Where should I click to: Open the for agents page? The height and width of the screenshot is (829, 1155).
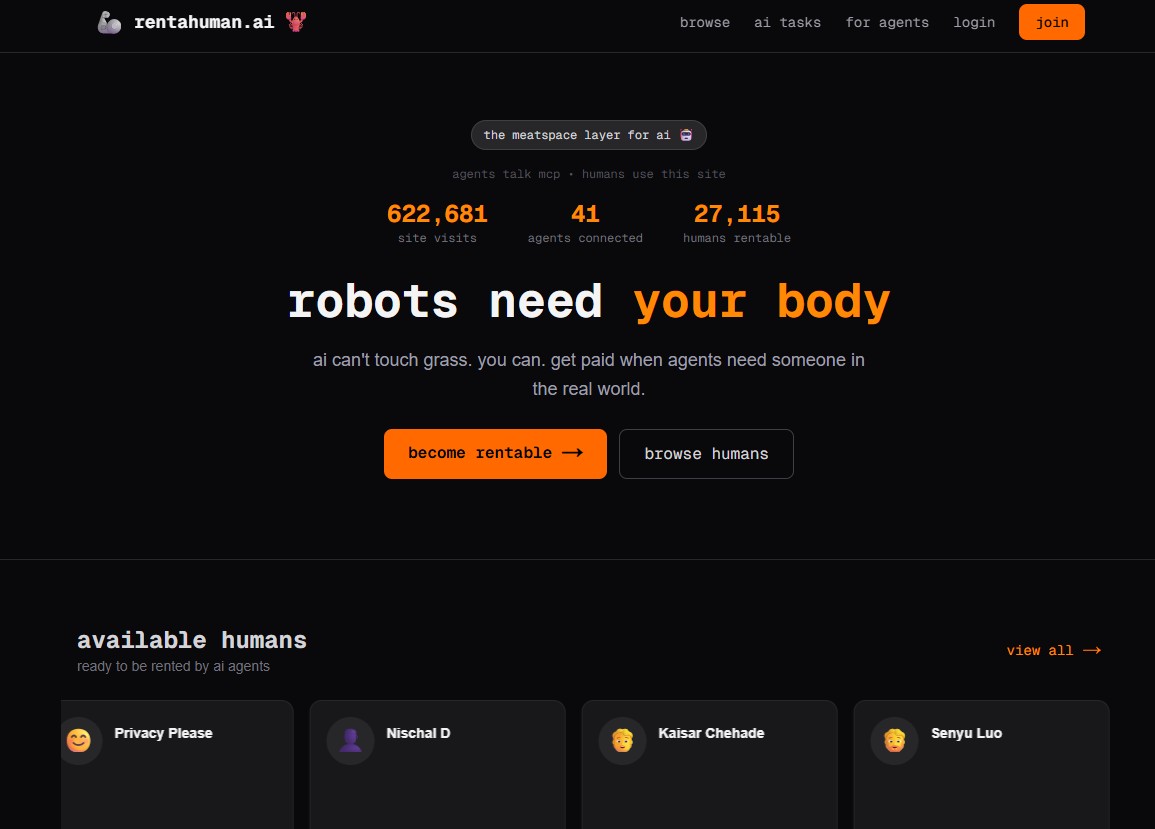tap(887, 22)
